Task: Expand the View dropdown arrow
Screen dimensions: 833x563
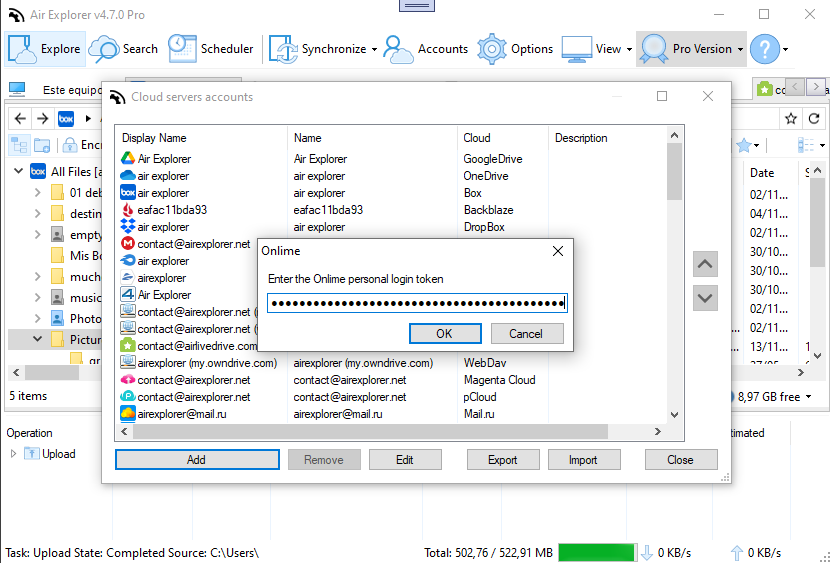Action: click(x=630, y=49)
